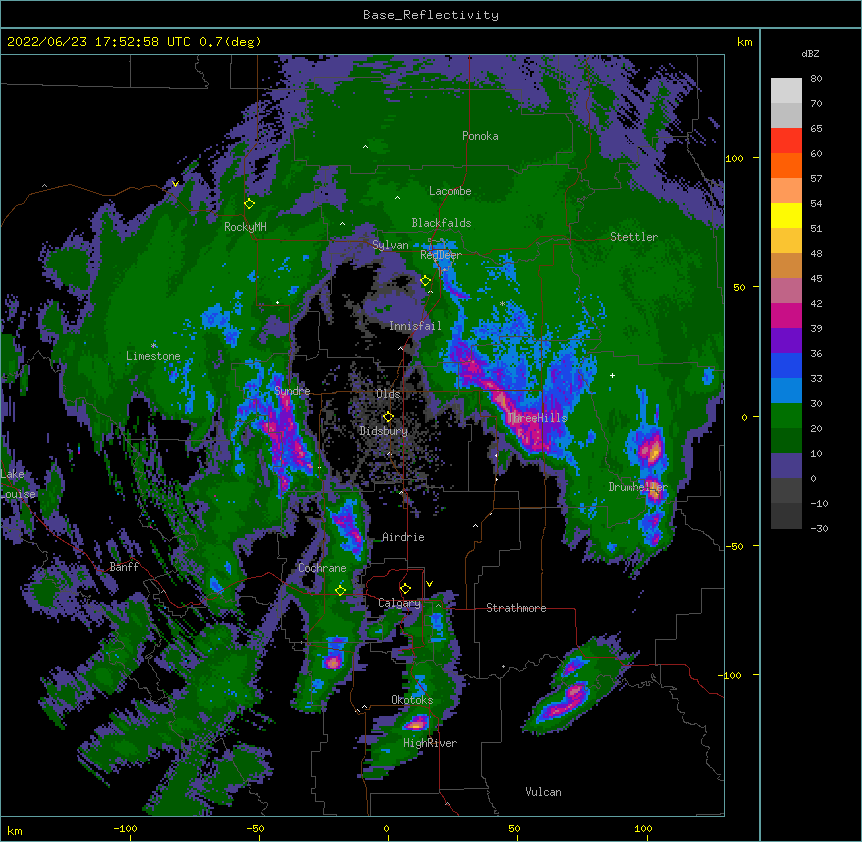This screenshot has width=862, height=842.
Task: Click the 80 dBZ light gray legend swatch
Action: [x=786, y=91]
